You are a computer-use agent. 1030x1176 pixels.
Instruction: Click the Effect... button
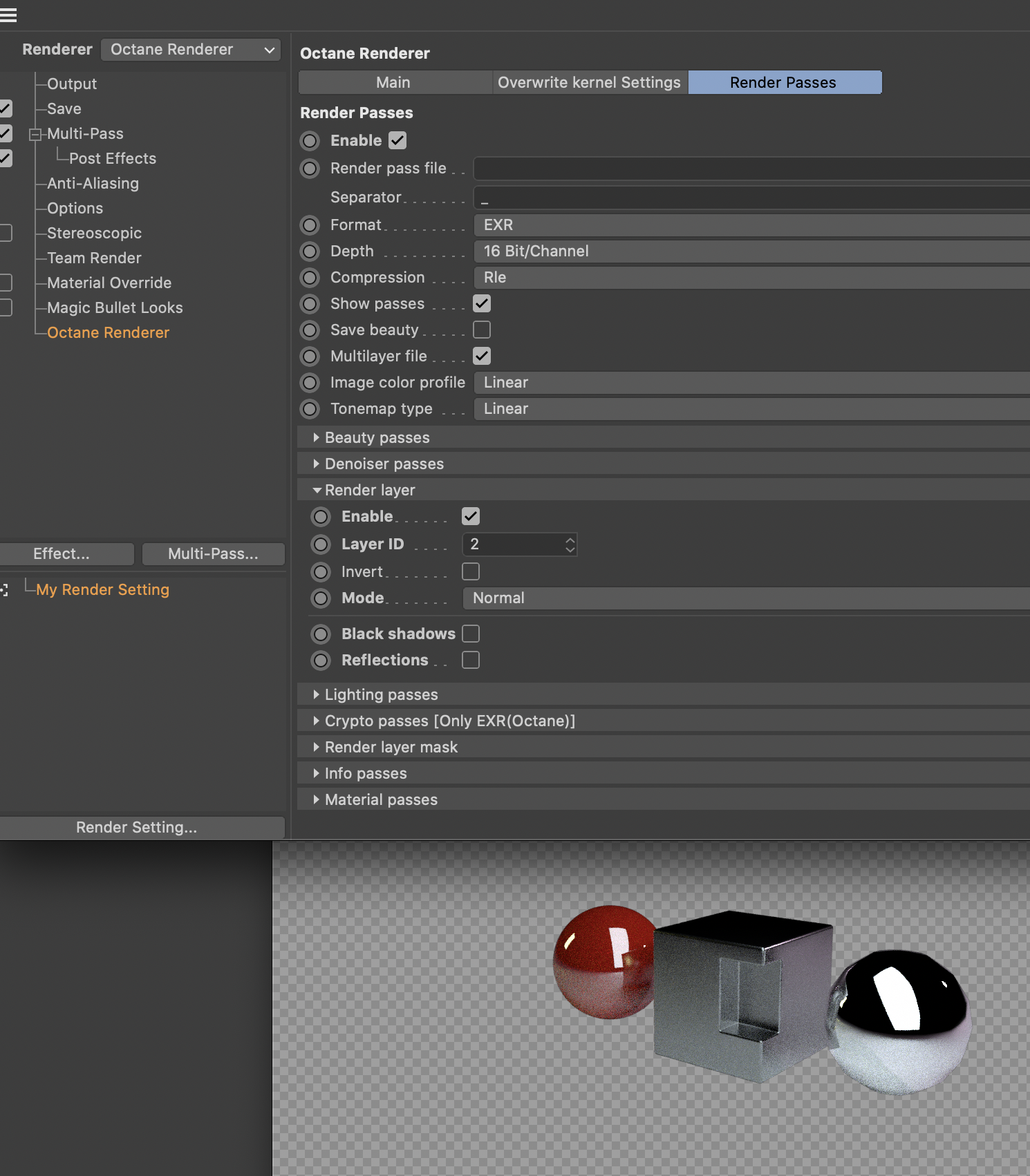(x=66, y=554)
